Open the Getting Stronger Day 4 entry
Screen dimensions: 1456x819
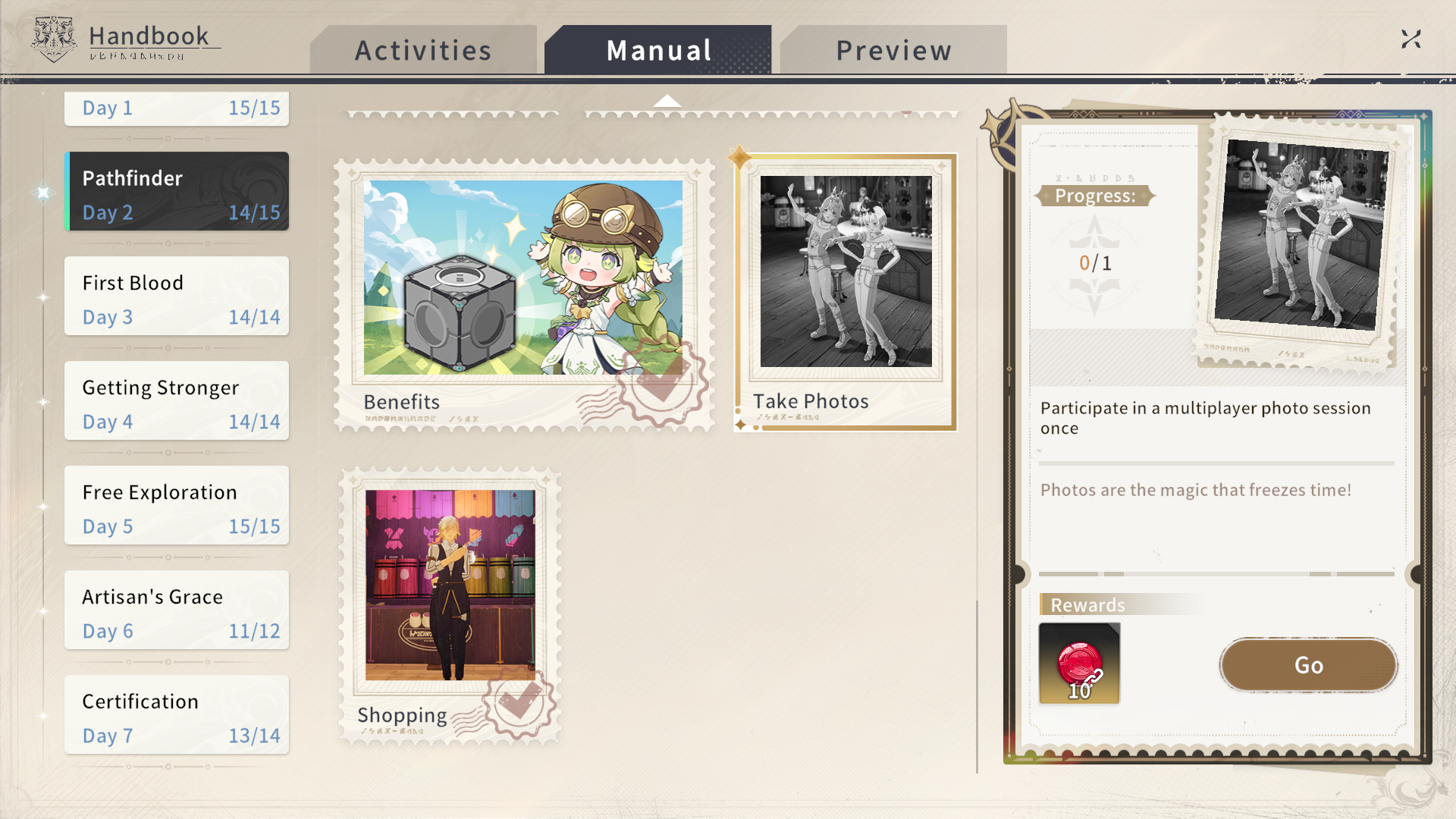[x=177, y=400]
